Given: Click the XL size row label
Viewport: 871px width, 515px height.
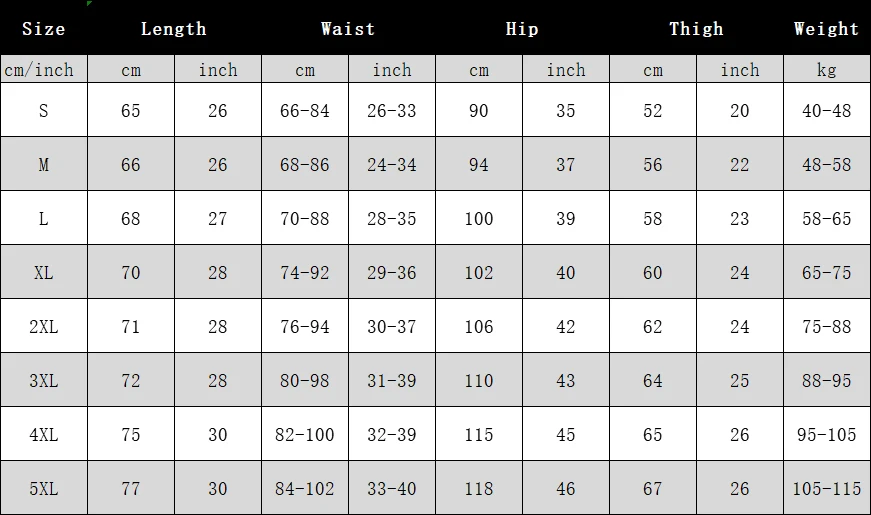Looking at the screenshot, I should pyautogui.click(x=43, y=272).
